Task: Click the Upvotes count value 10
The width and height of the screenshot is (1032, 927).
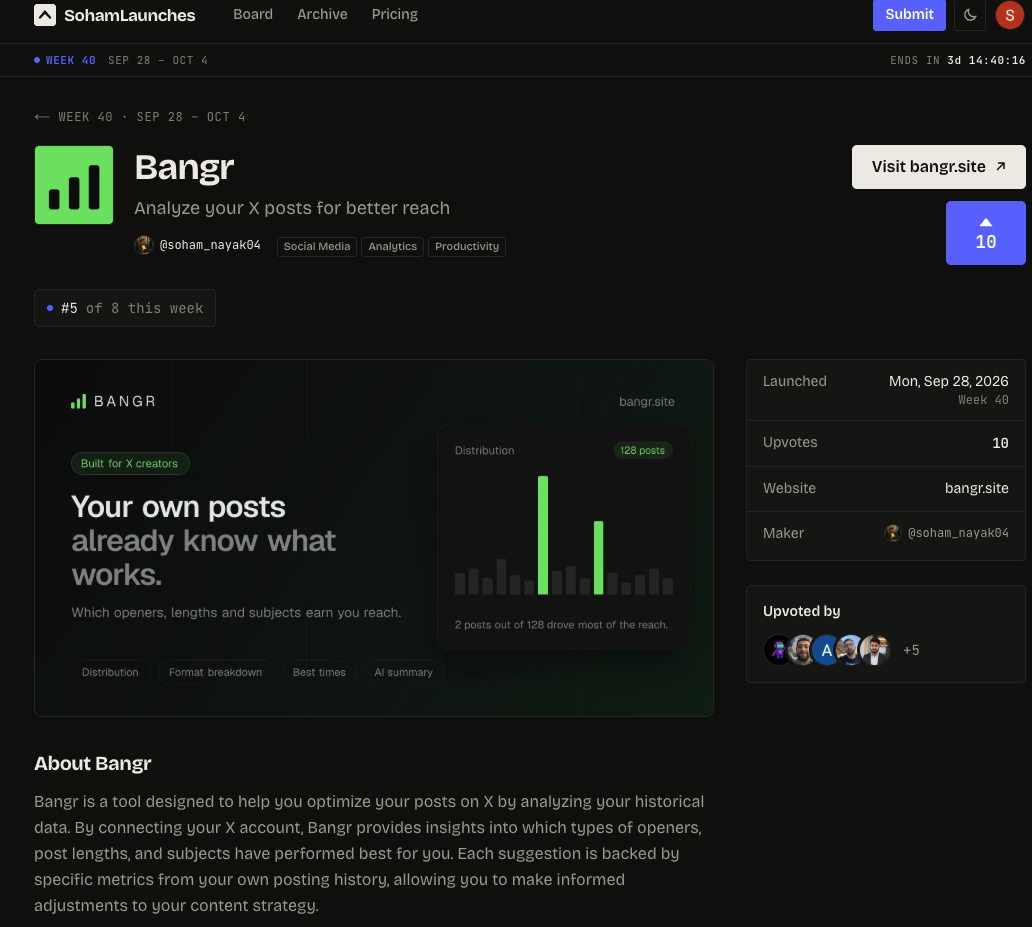Action: pyautogui.click(x=1000, y=443)
